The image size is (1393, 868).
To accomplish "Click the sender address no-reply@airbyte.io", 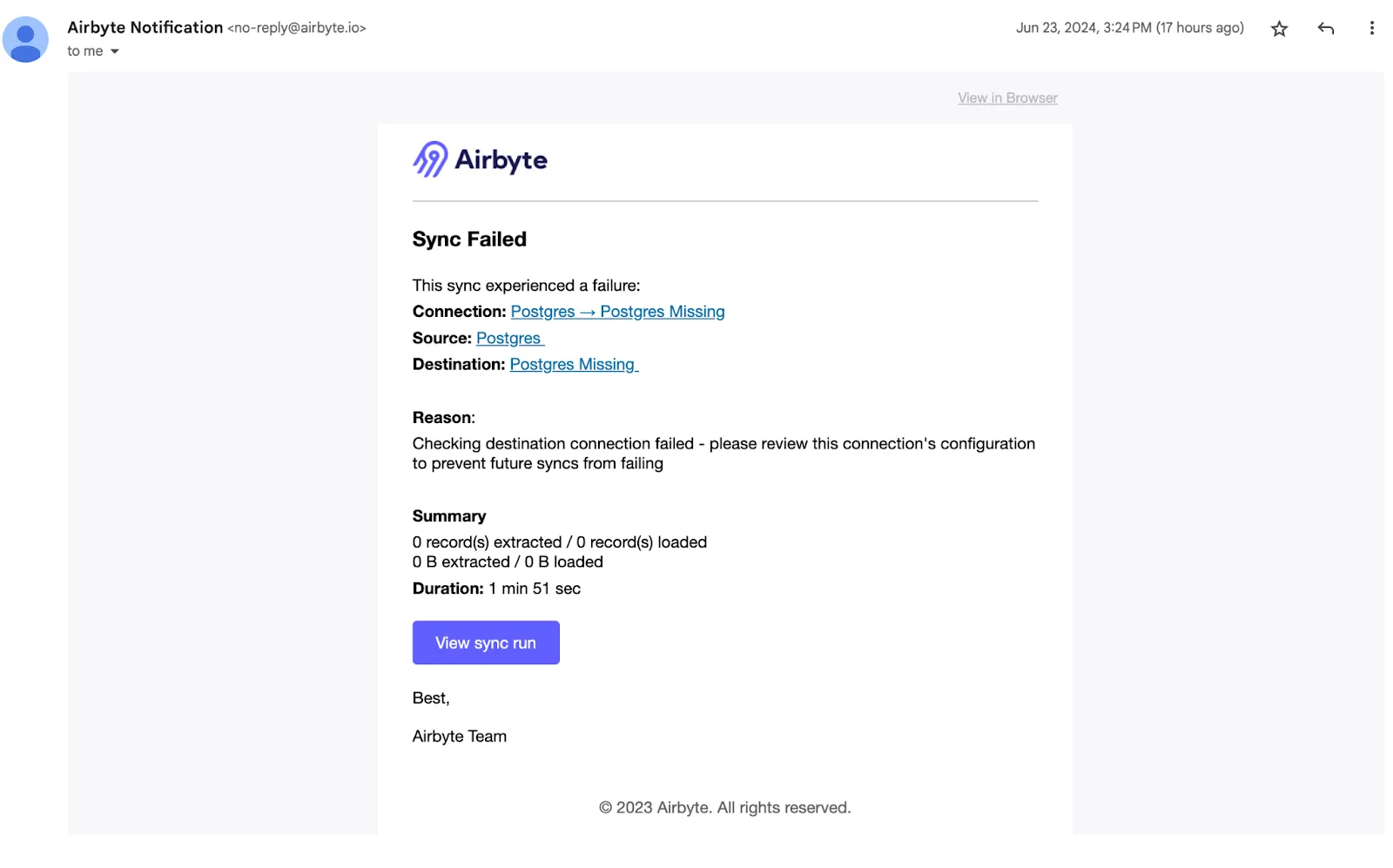I will coord(297,28).
